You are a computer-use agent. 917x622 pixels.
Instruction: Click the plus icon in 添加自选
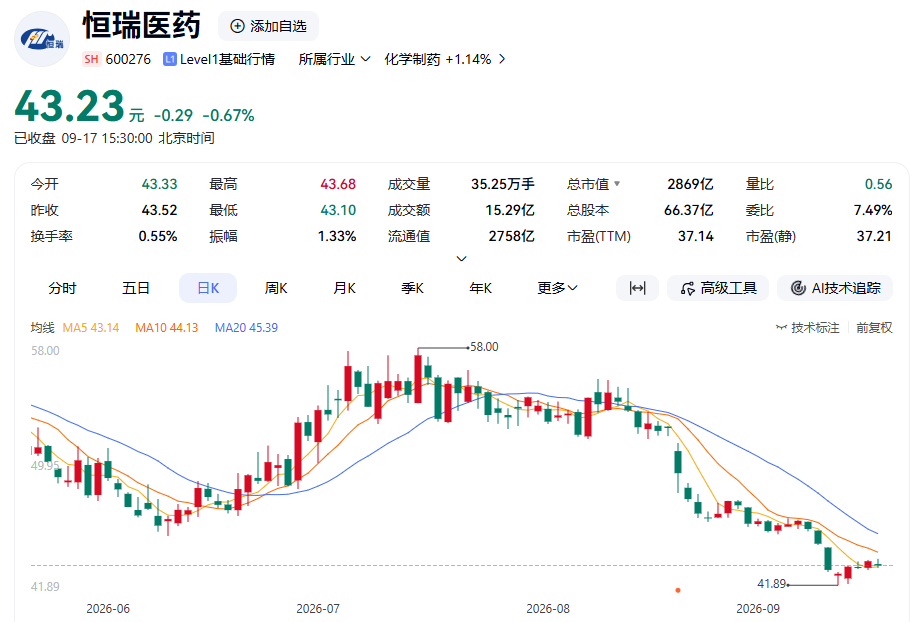[237, 26]
